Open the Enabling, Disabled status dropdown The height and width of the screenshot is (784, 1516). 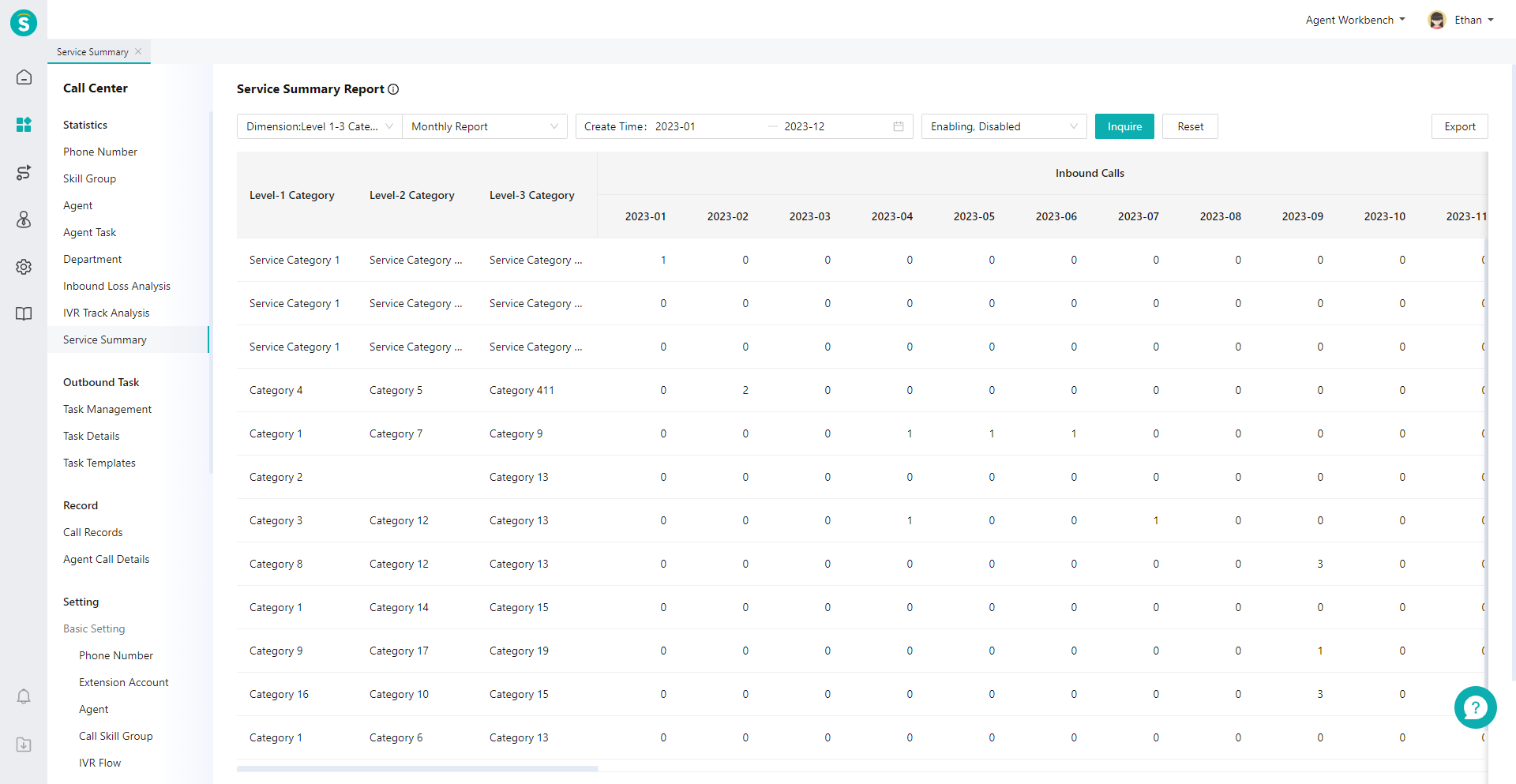(1004, 126)
